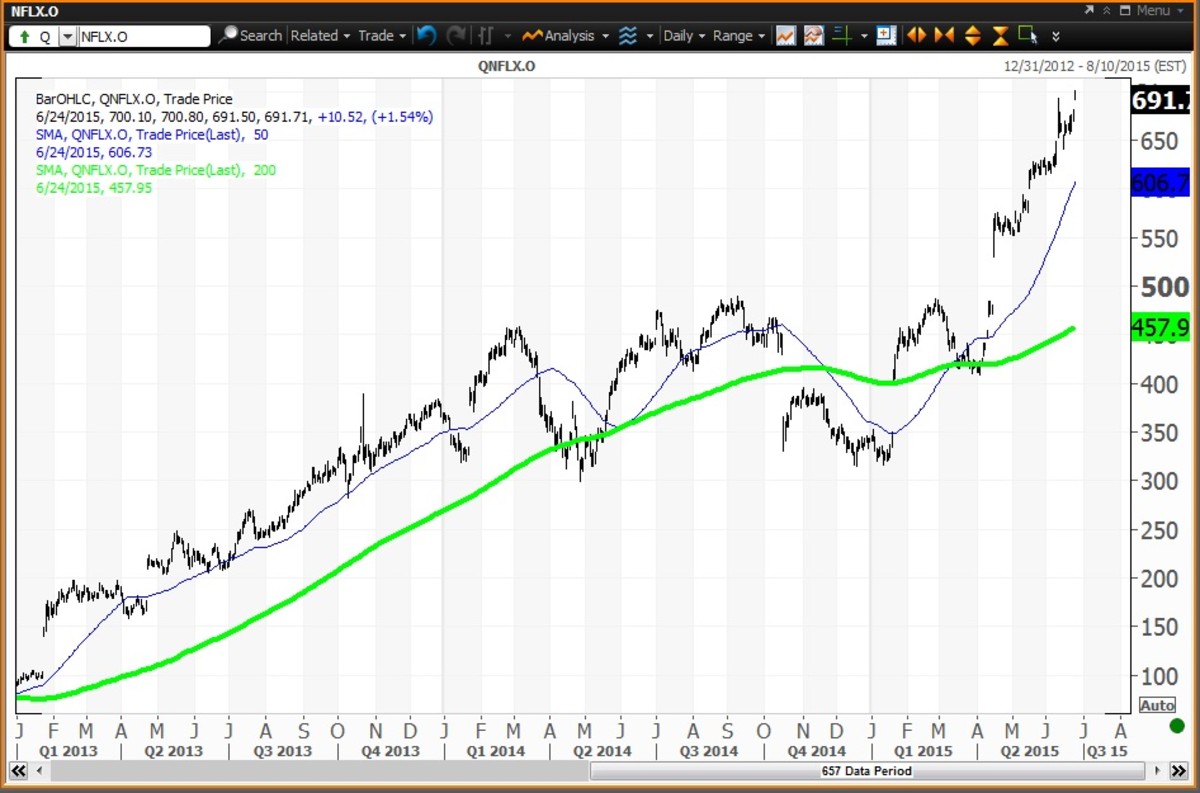Viewport: 1200px width, 793px height.
Task: Click the grey Redo arrow
Action: (x=456, y=35)
